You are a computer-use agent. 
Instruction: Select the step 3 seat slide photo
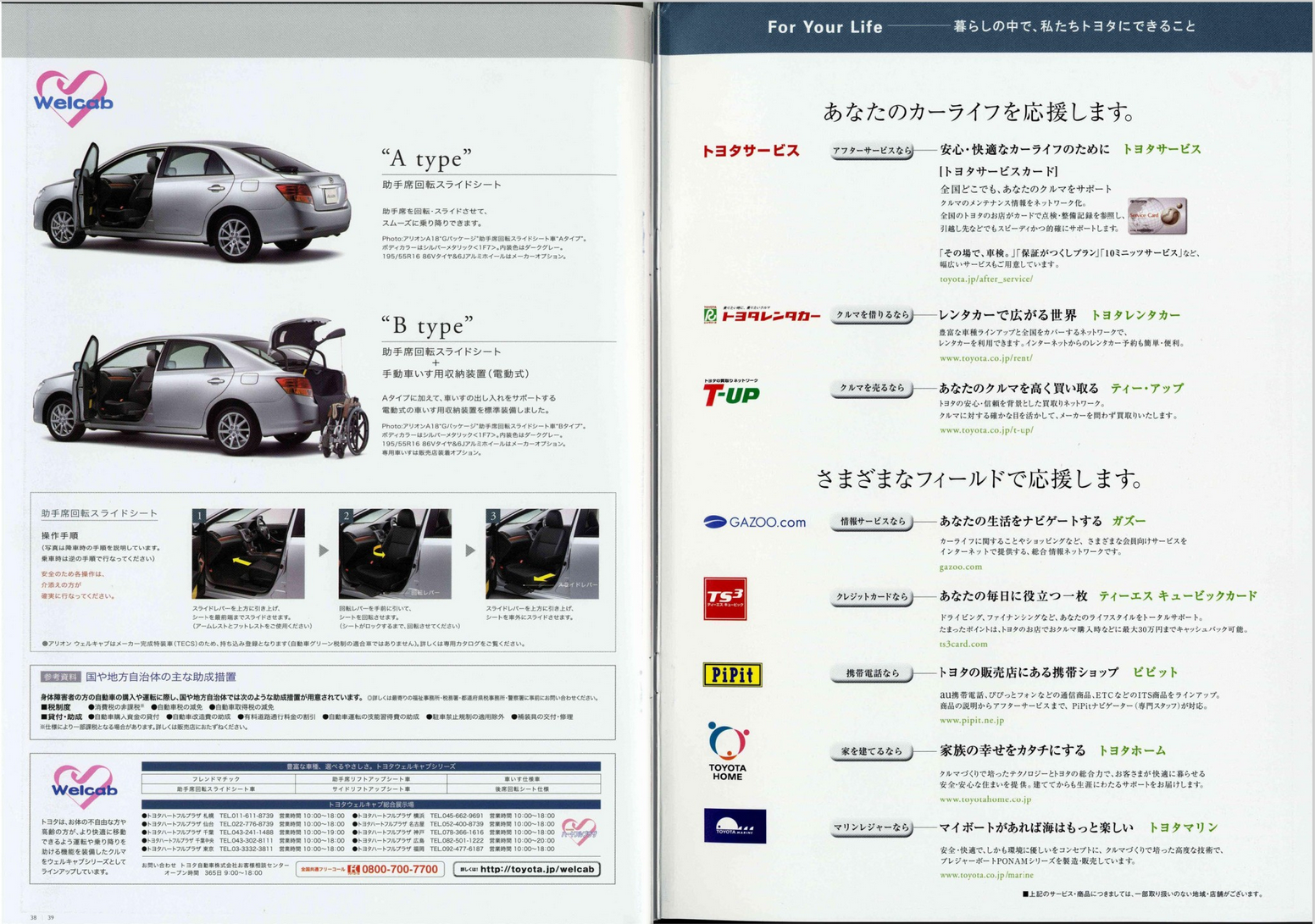[x=542, y=553]
